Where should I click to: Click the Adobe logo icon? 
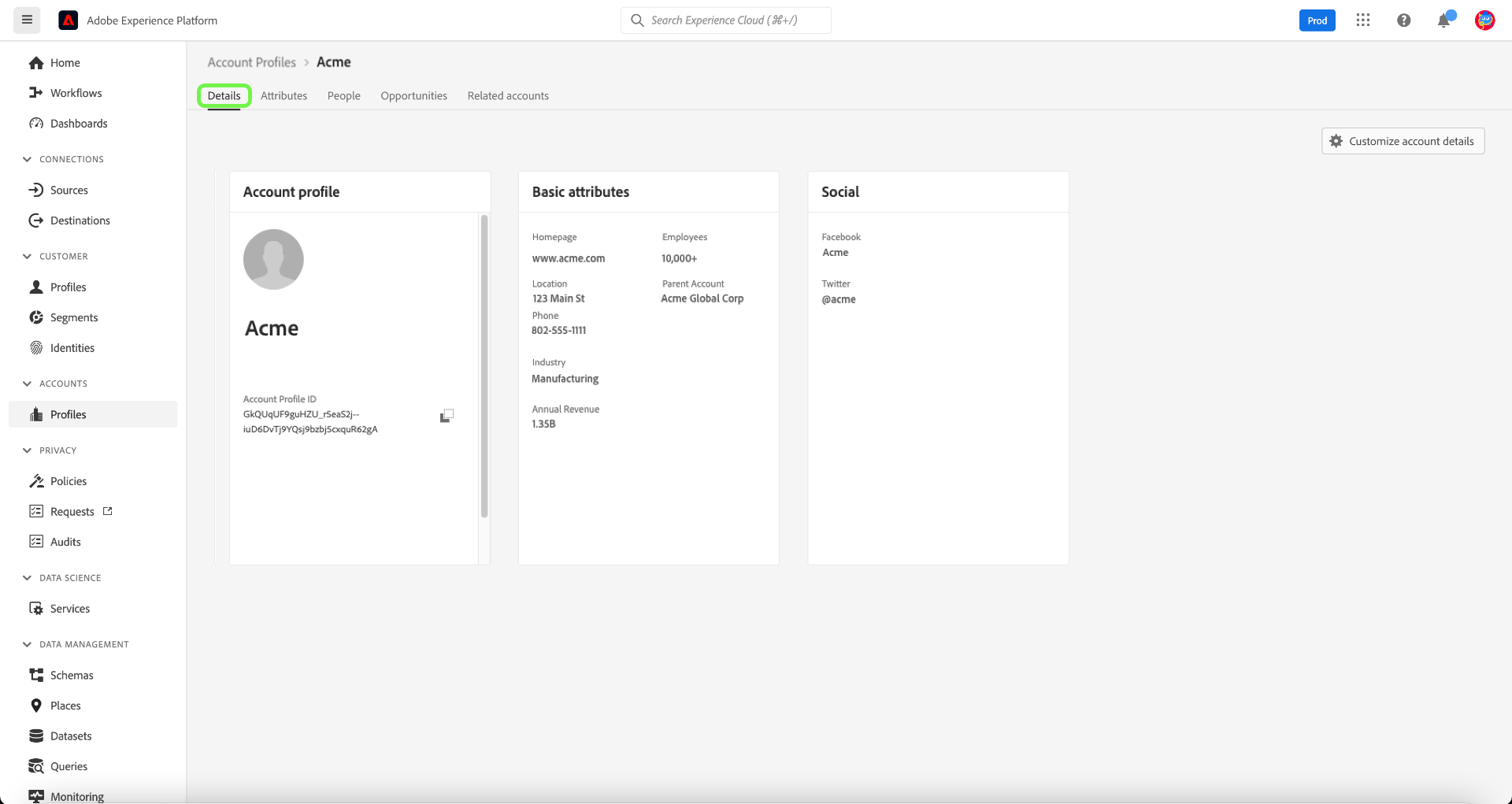coord(69,20)
